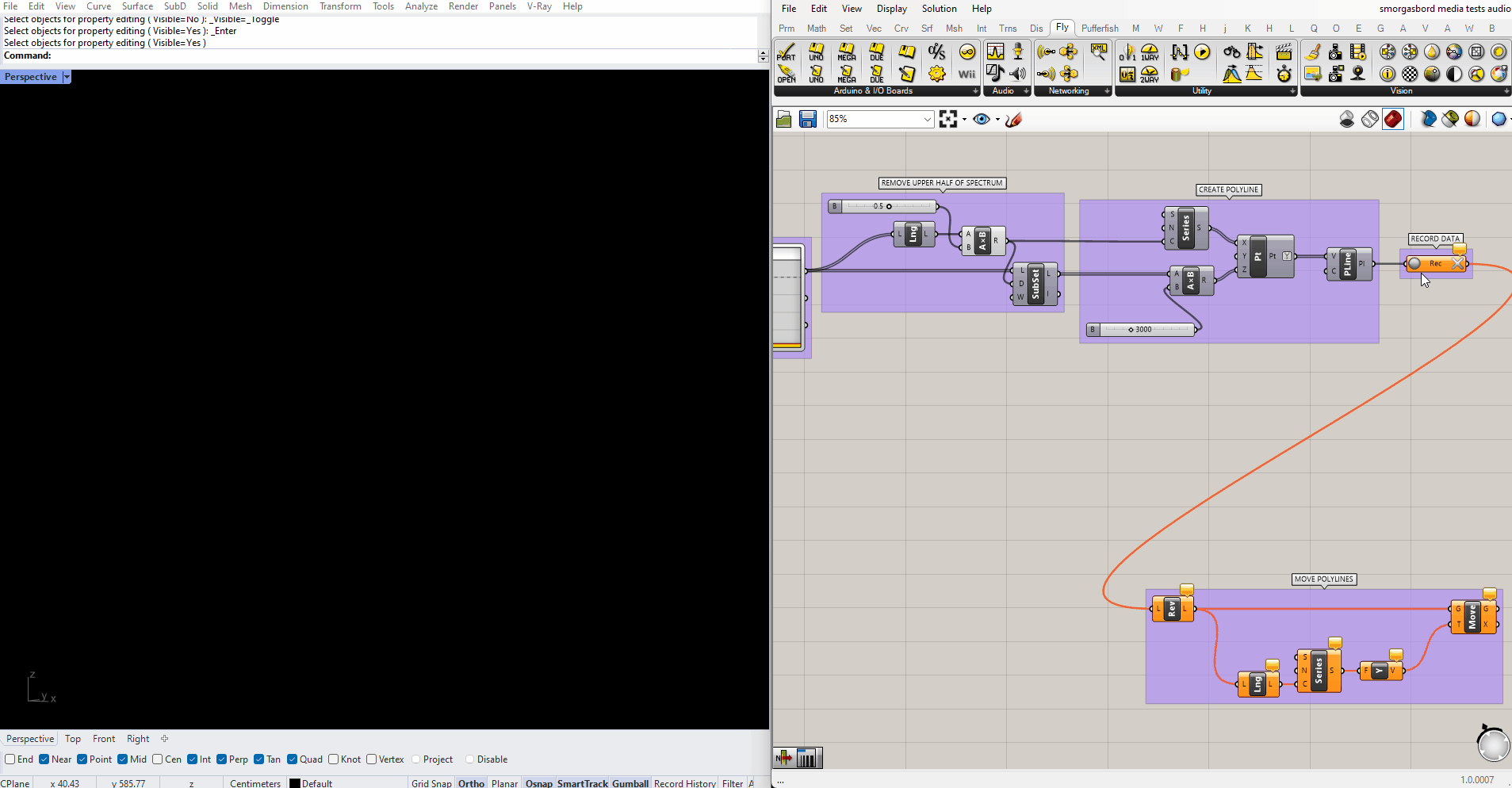Screen dimensions: 1512x788
Task: Open the 85% zoom level dropdown
Action: click(x=927, y=119)
